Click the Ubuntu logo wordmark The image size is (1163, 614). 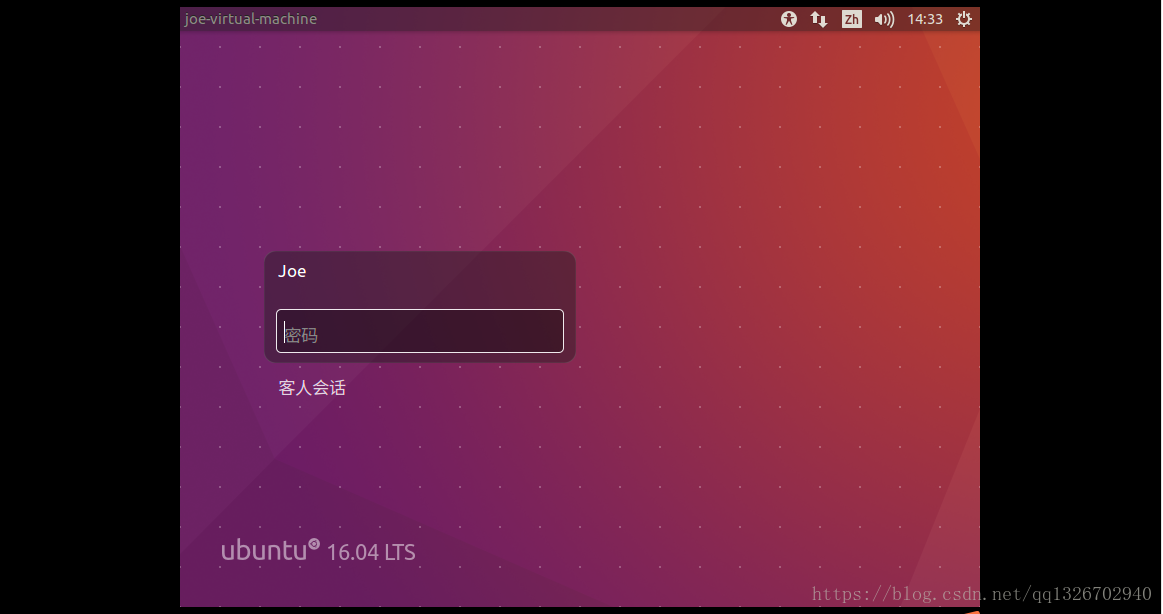click(x=263, y=550)
